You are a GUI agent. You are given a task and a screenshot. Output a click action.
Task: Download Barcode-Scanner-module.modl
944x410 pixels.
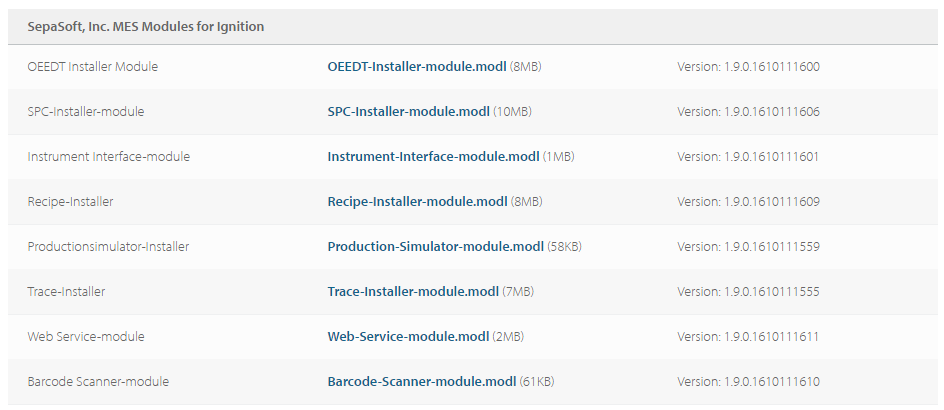pos(422,382)
